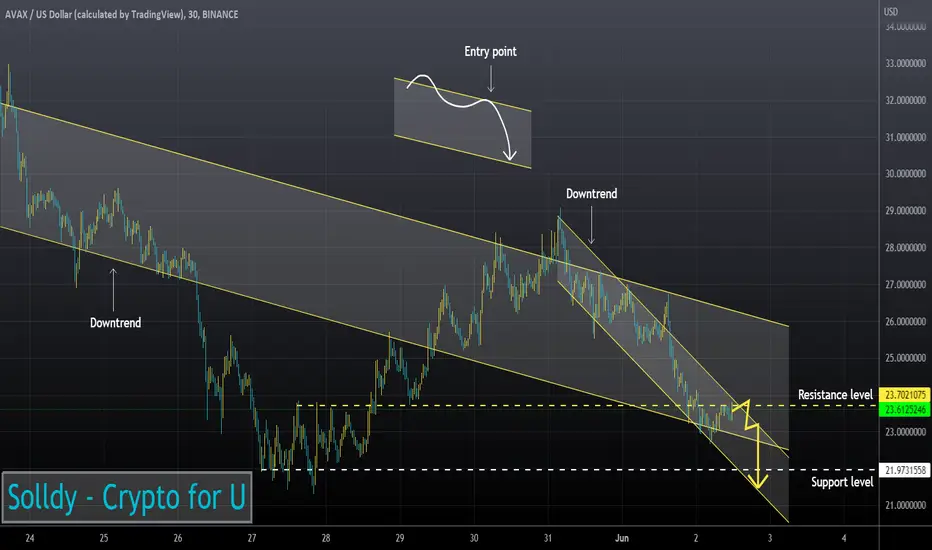Click the white 21.9731558 price label
This screenshot has height=550, width=932.
coord(905,470)
